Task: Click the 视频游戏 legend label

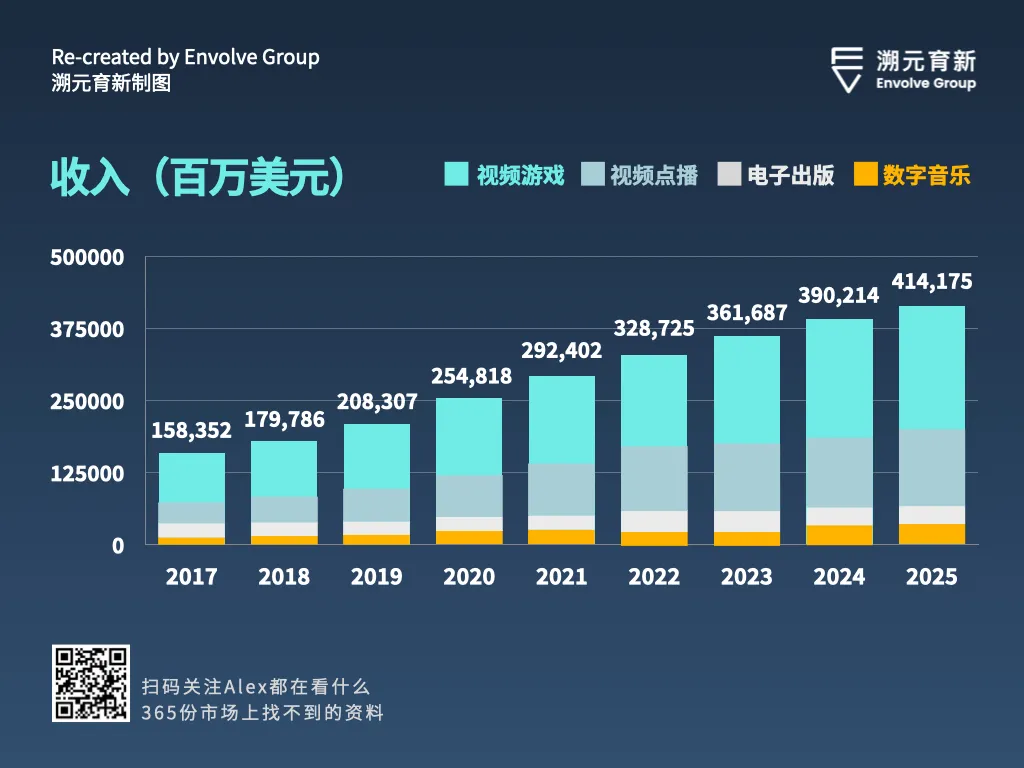Action: (x=520, y=175)
